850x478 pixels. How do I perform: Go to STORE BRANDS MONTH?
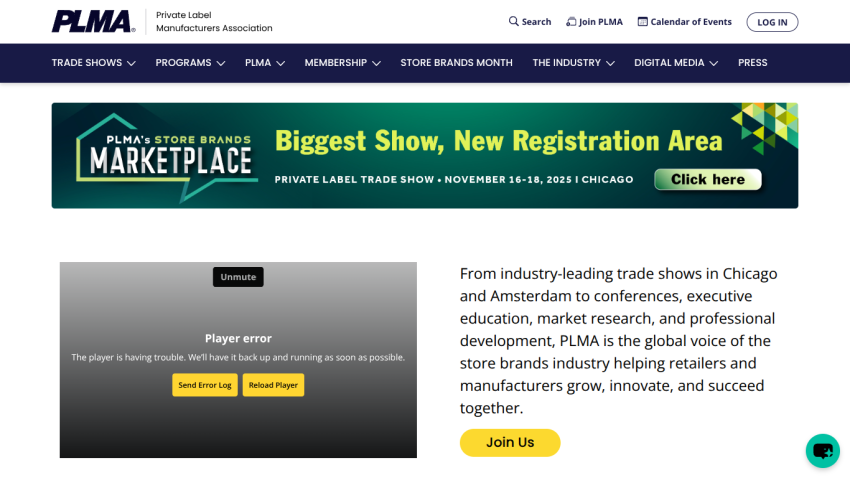click(456, 63)
